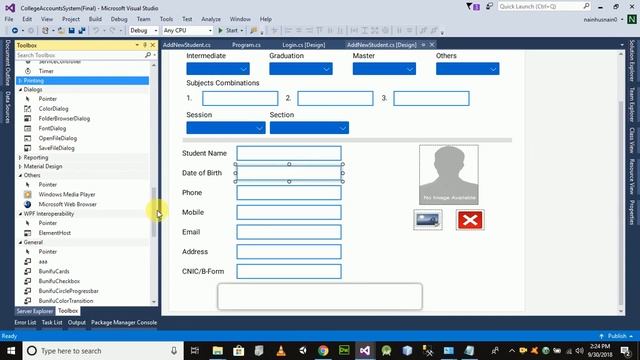Select SaveFileDialog in the Toolbox
Screen dimensions: 640x360
(x=56, y=148)
